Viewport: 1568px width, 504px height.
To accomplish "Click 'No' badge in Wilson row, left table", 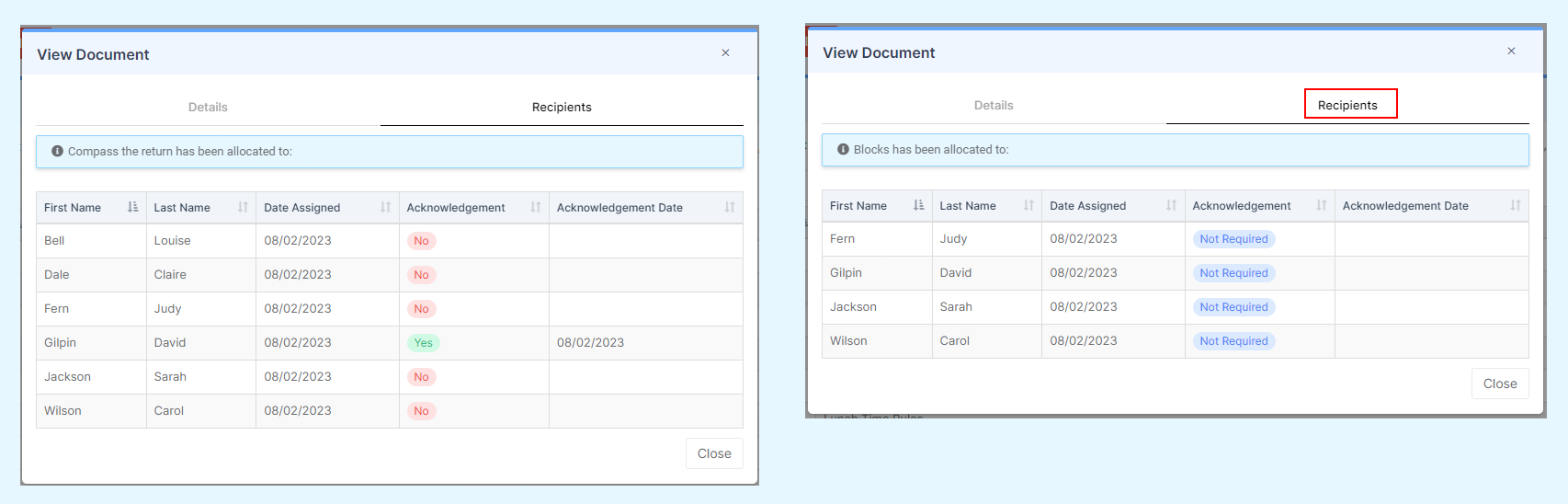I will [421, 411].
